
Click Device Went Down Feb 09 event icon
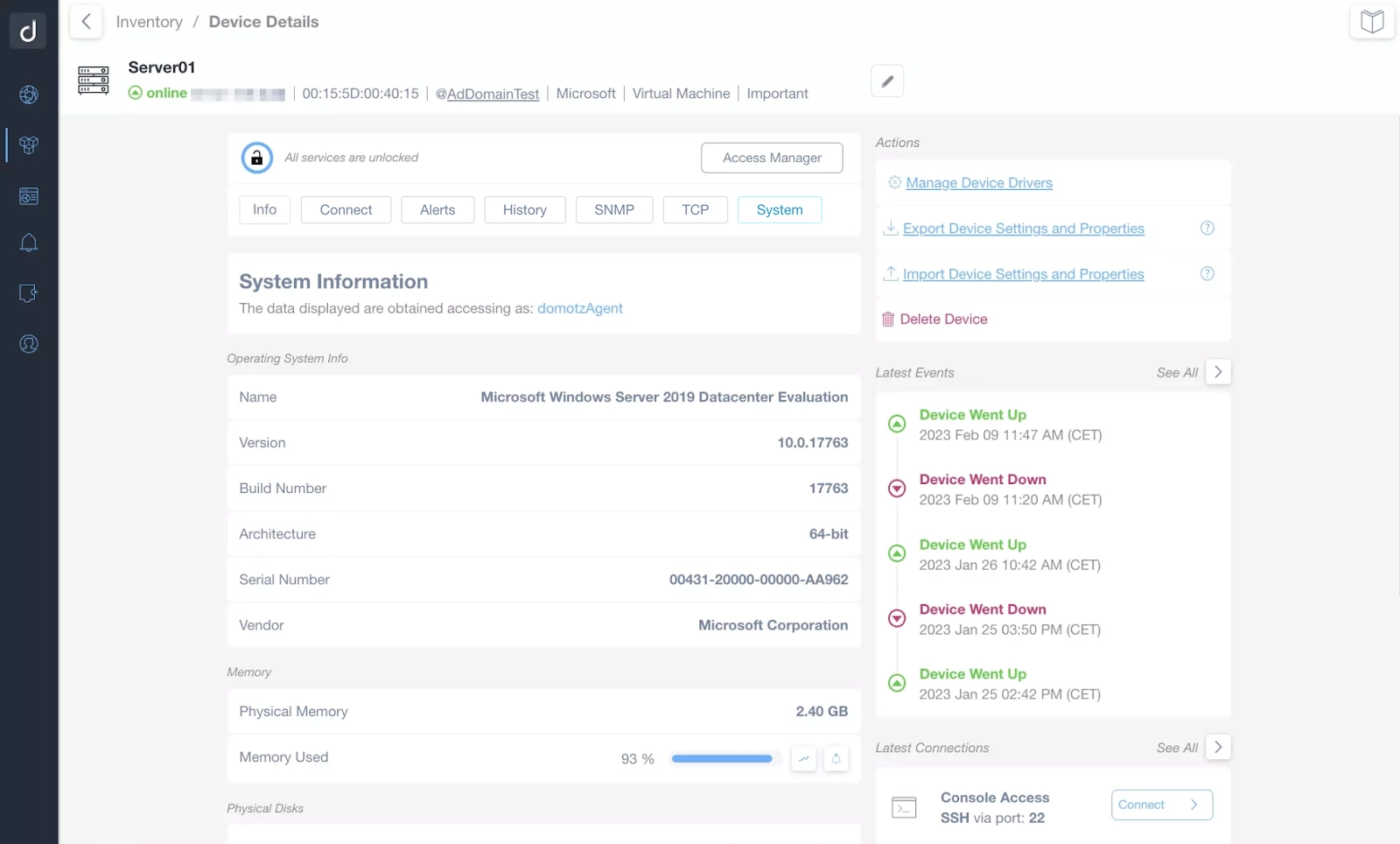click(x=897, y=489)
